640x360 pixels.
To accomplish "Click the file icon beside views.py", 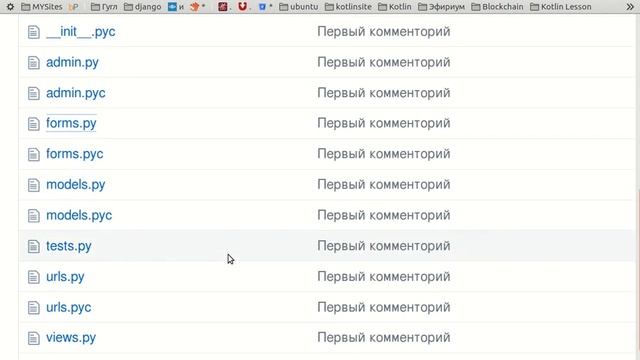I will coord(33,338).
